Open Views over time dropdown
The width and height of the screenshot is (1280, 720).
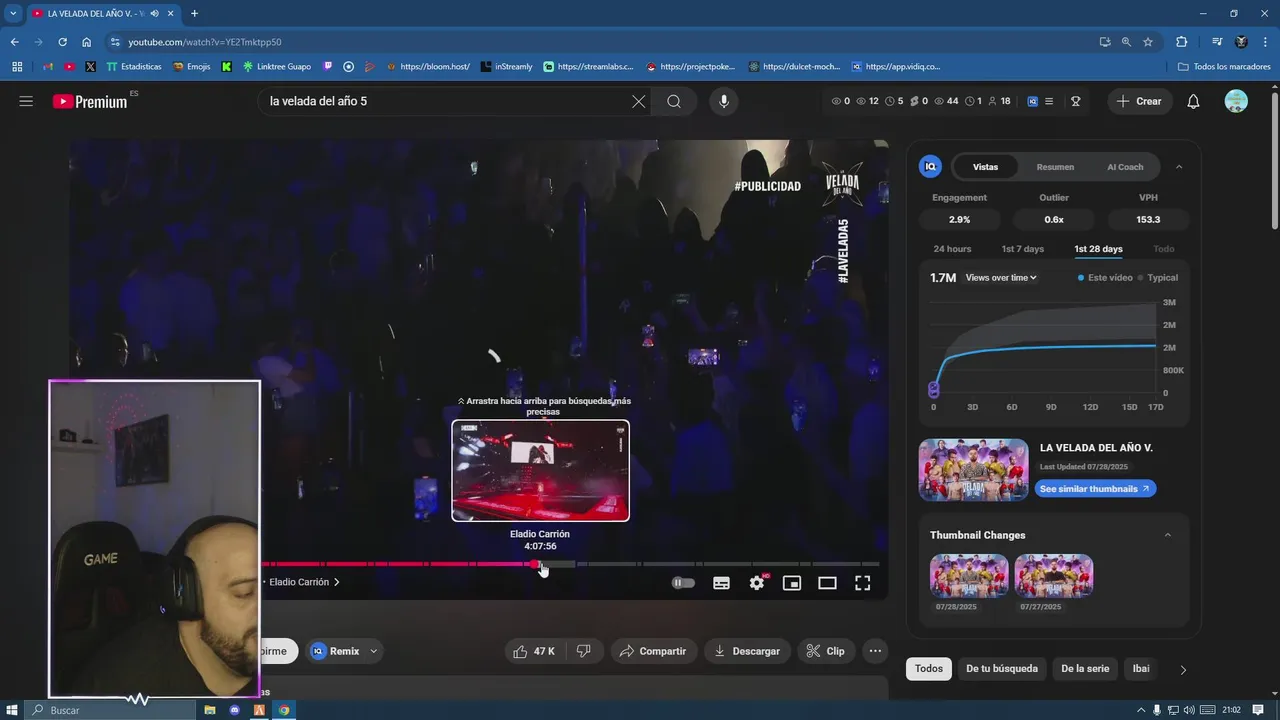coord(1001,277)
